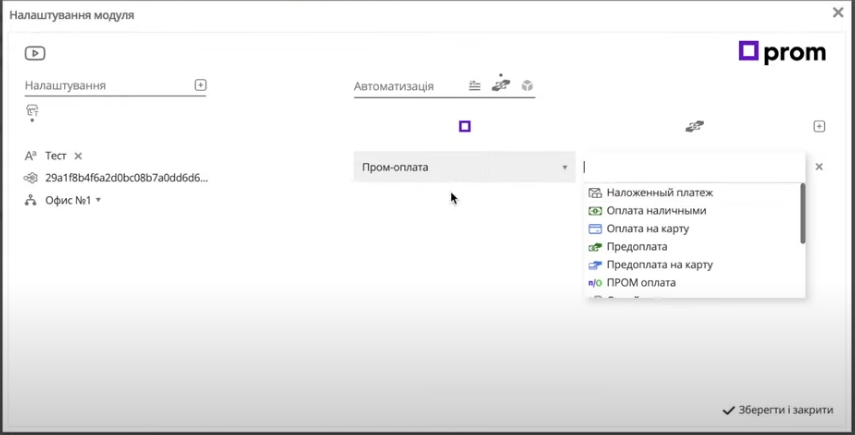Click the plus icon next to Налаштування
855x435 pixels.
click(x=200, y=86)
